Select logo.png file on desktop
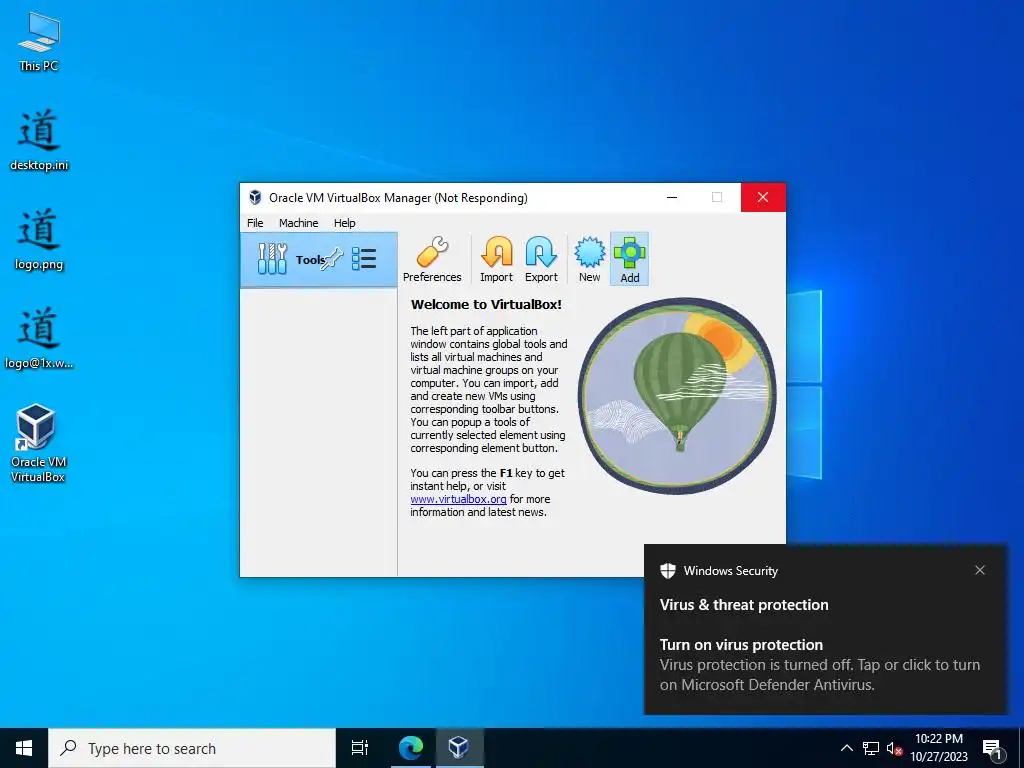Viewport: 1024px width, 768px height. click(39, 240)
